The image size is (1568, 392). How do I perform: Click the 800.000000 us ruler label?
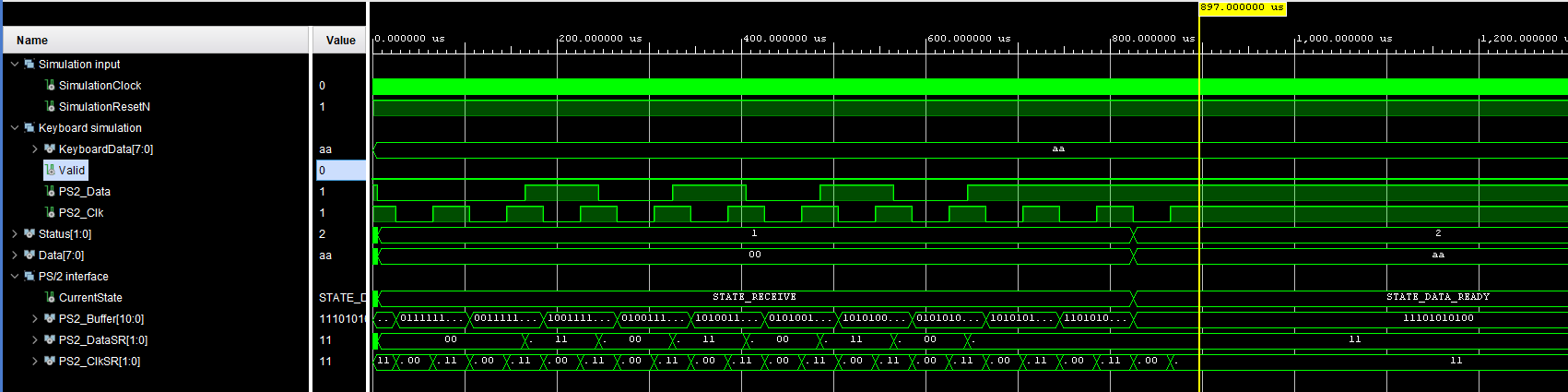pyautogui.click(x=1153, y=39)
